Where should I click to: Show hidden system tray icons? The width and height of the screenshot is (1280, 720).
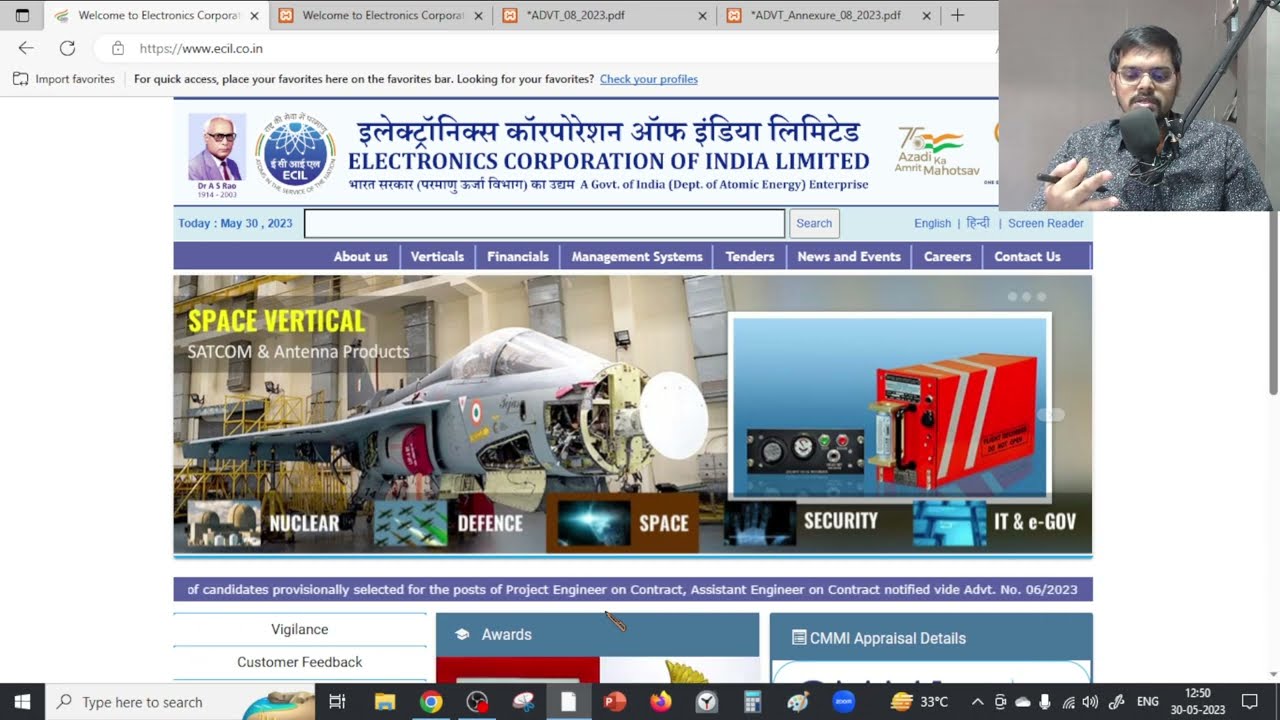point(977,702)
